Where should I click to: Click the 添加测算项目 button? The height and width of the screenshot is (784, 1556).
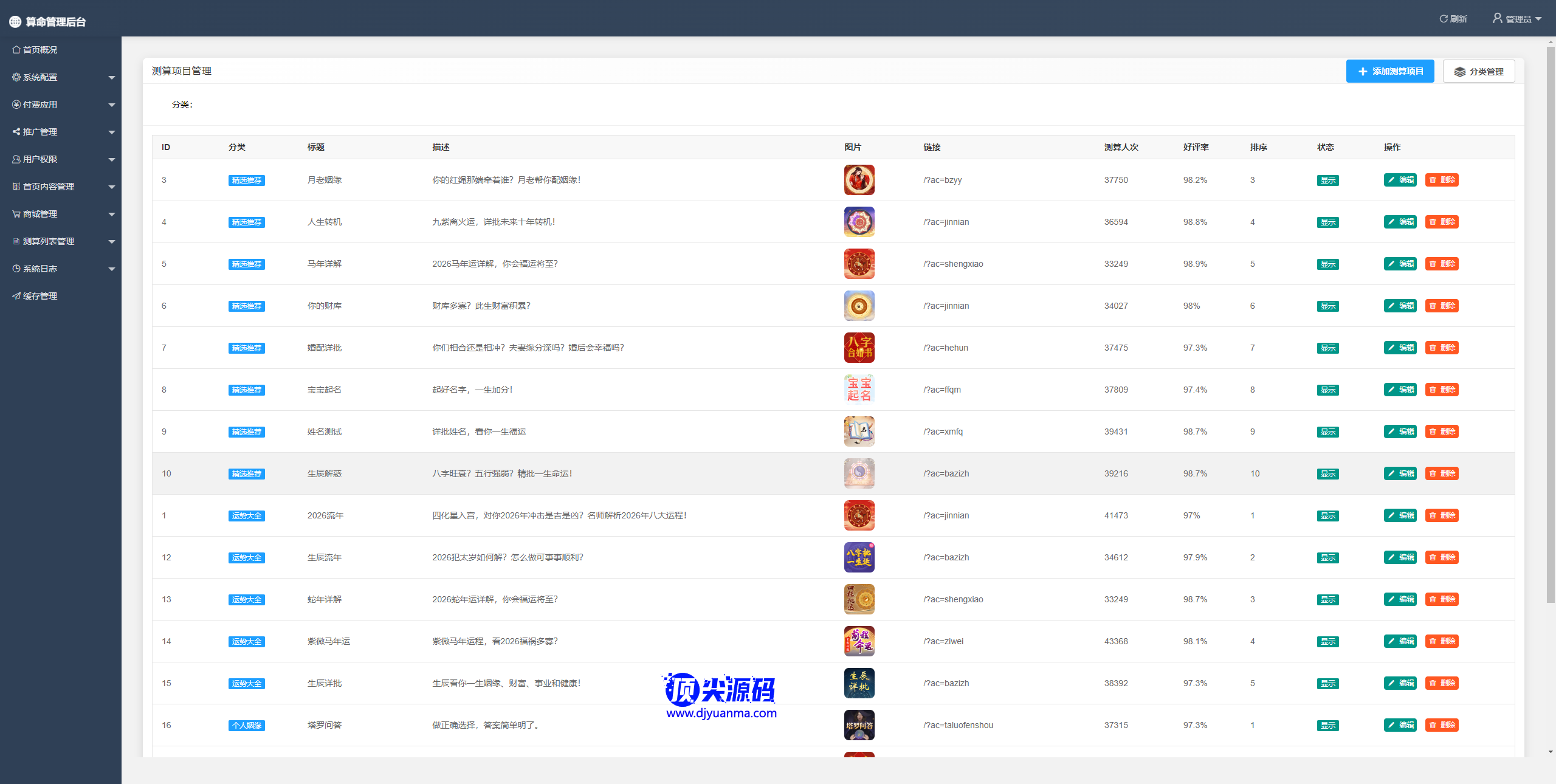(1389, 71)
